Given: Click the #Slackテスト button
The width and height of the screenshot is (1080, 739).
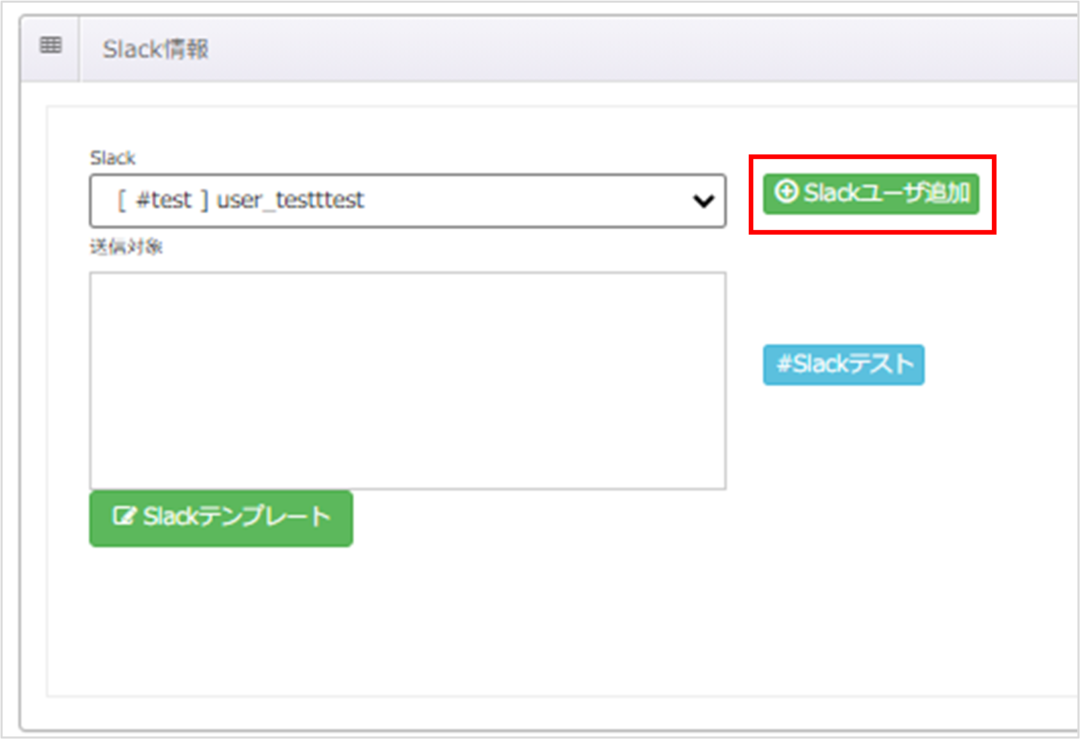Looking at the screenshot, I should tap(843, 364).
